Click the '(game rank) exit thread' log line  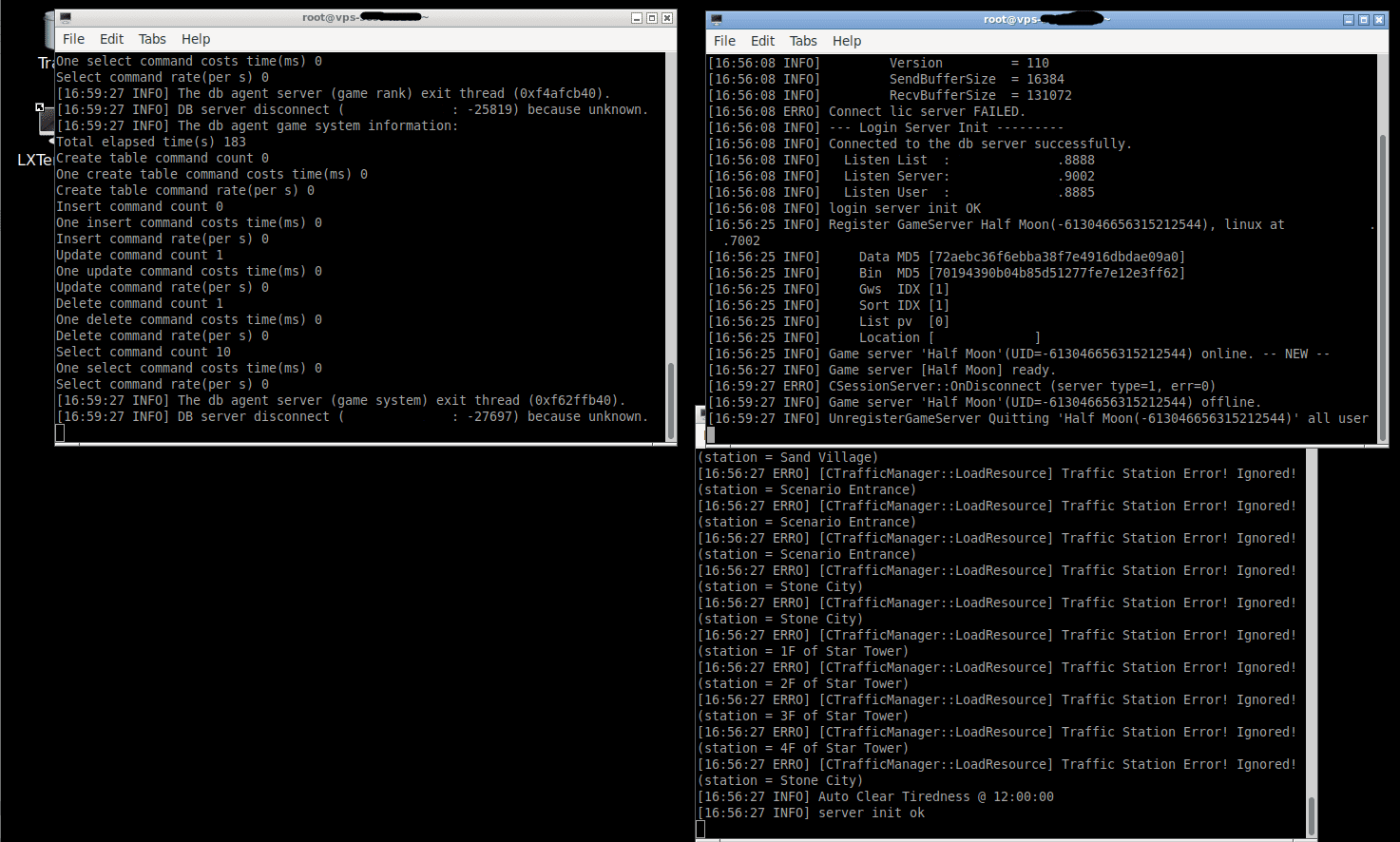coord(334,93)
